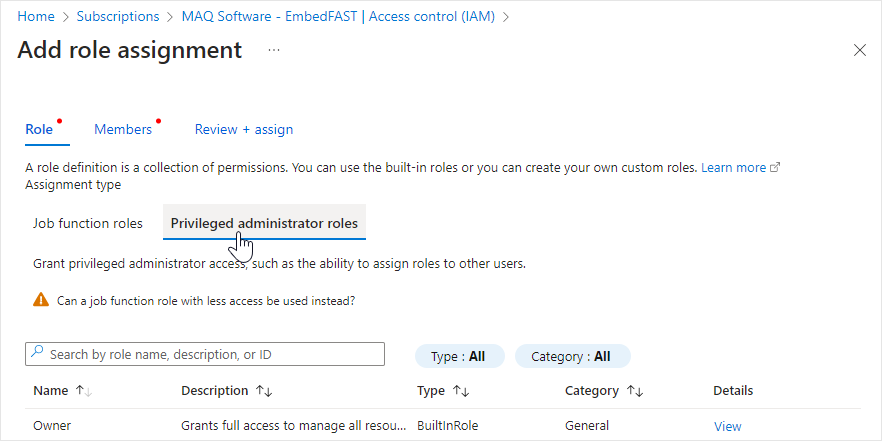Navigate to Subscriptions breadcrumb
882x441 pixels.
coord(118,17)
